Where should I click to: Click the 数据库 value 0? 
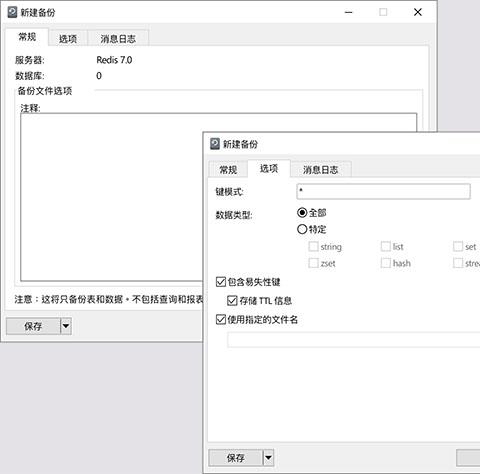point(99,76)
